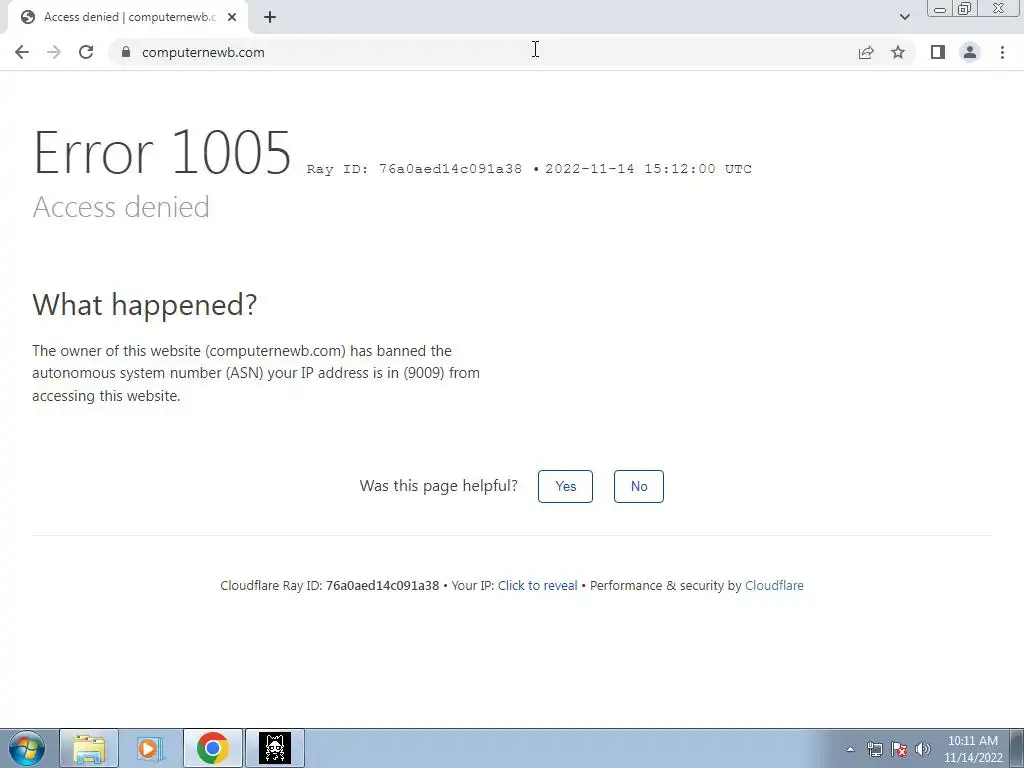Viewport: 1024px width, 768px height.
Task: Show hidden system tray icons
Action: [850, 749]
